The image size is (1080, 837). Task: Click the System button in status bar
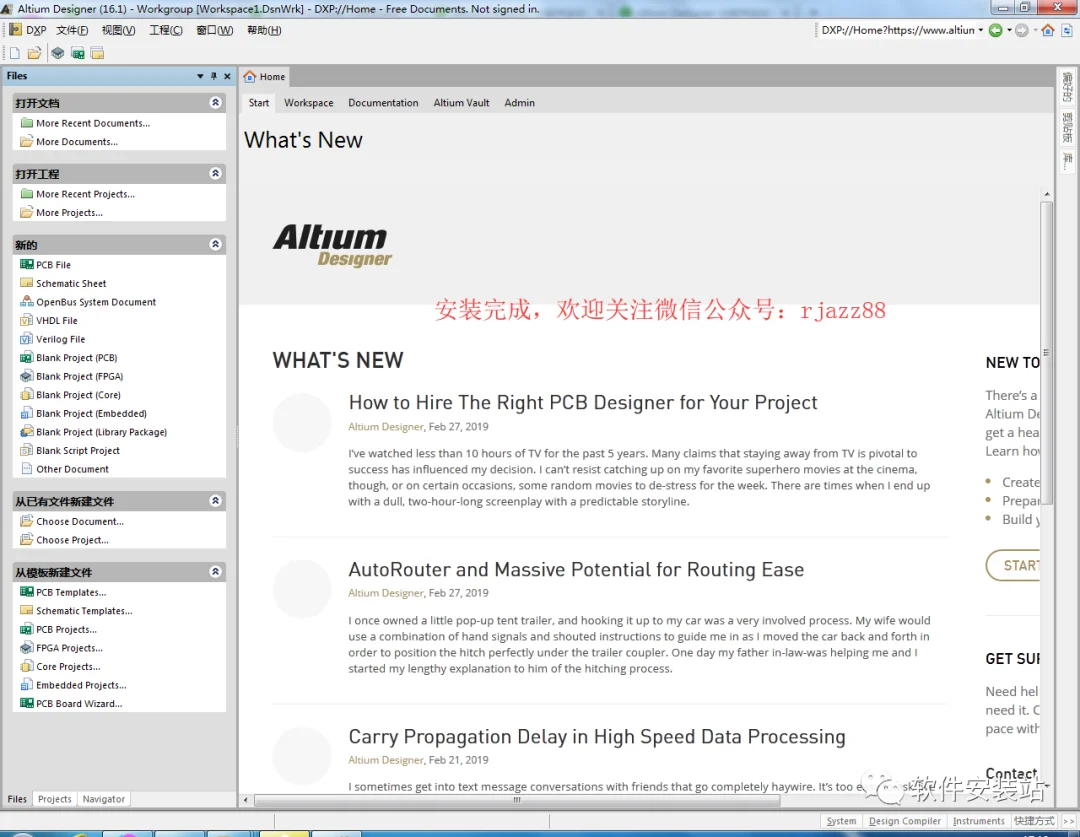[x=841, y=821]
